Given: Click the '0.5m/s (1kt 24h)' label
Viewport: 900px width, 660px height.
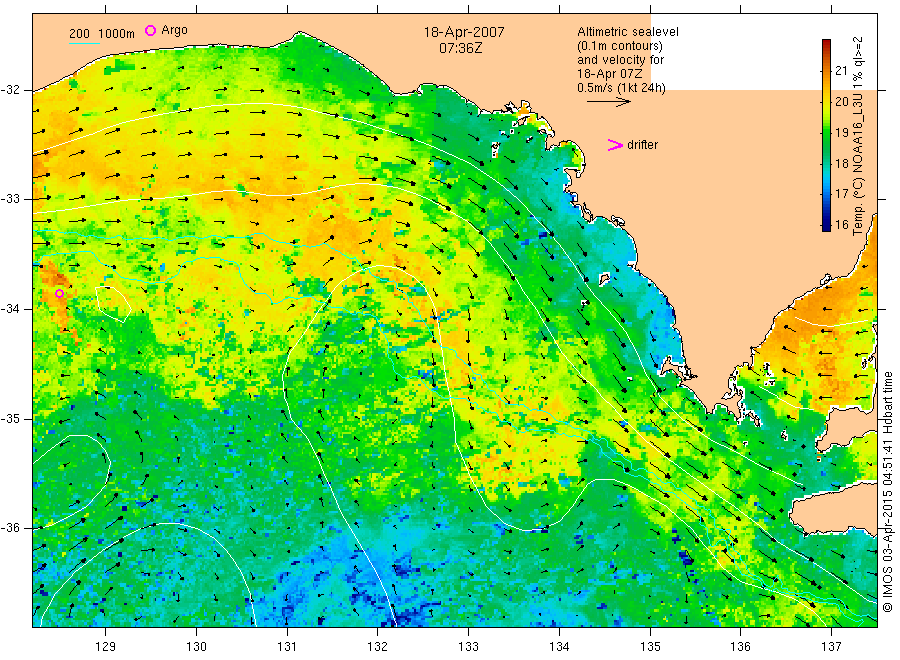Looking at the screenshot, I should [x=621, y=88].
